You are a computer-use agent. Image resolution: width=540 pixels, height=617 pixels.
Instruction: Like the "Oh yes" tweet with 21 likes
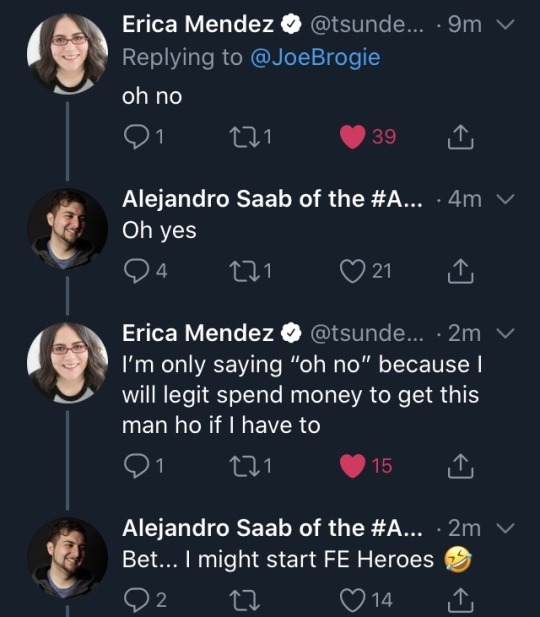pyautogui.click(x=353, y=271)
